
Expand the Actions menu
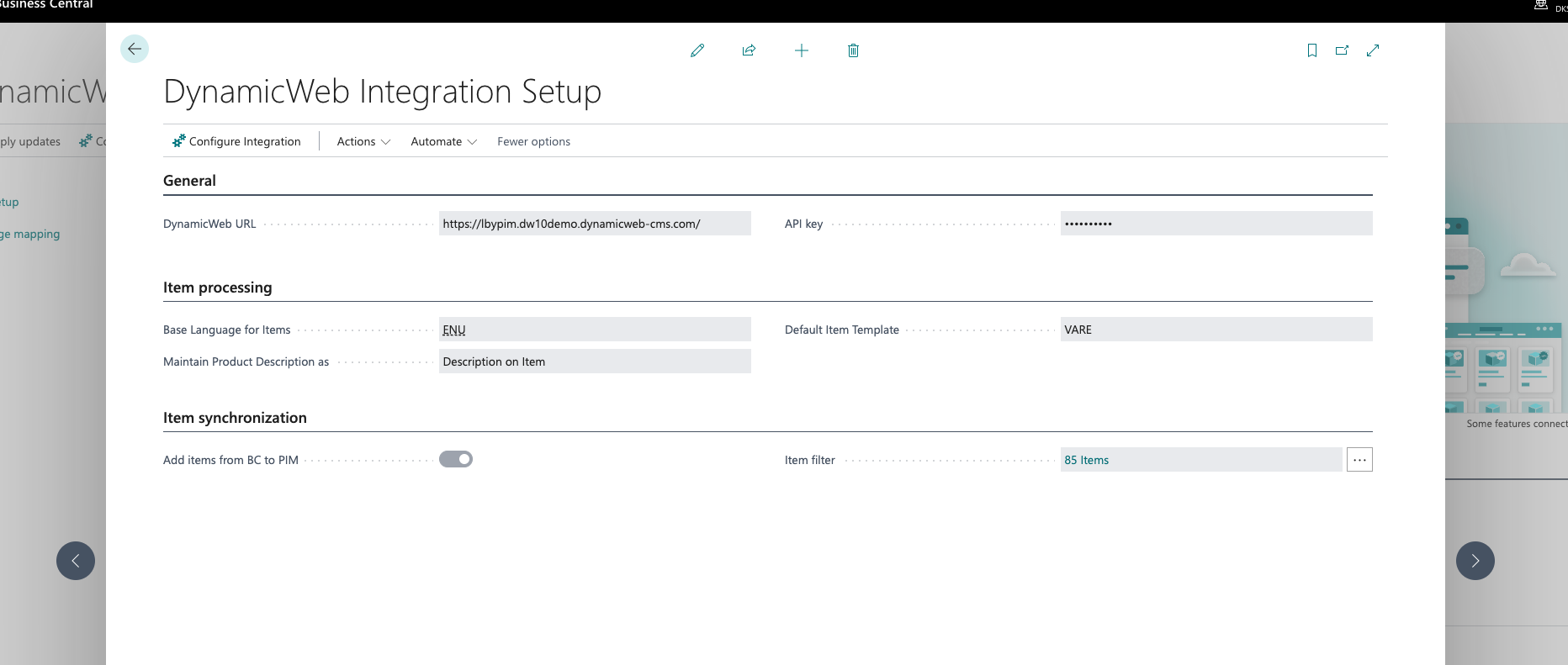(x=363, y=141)
